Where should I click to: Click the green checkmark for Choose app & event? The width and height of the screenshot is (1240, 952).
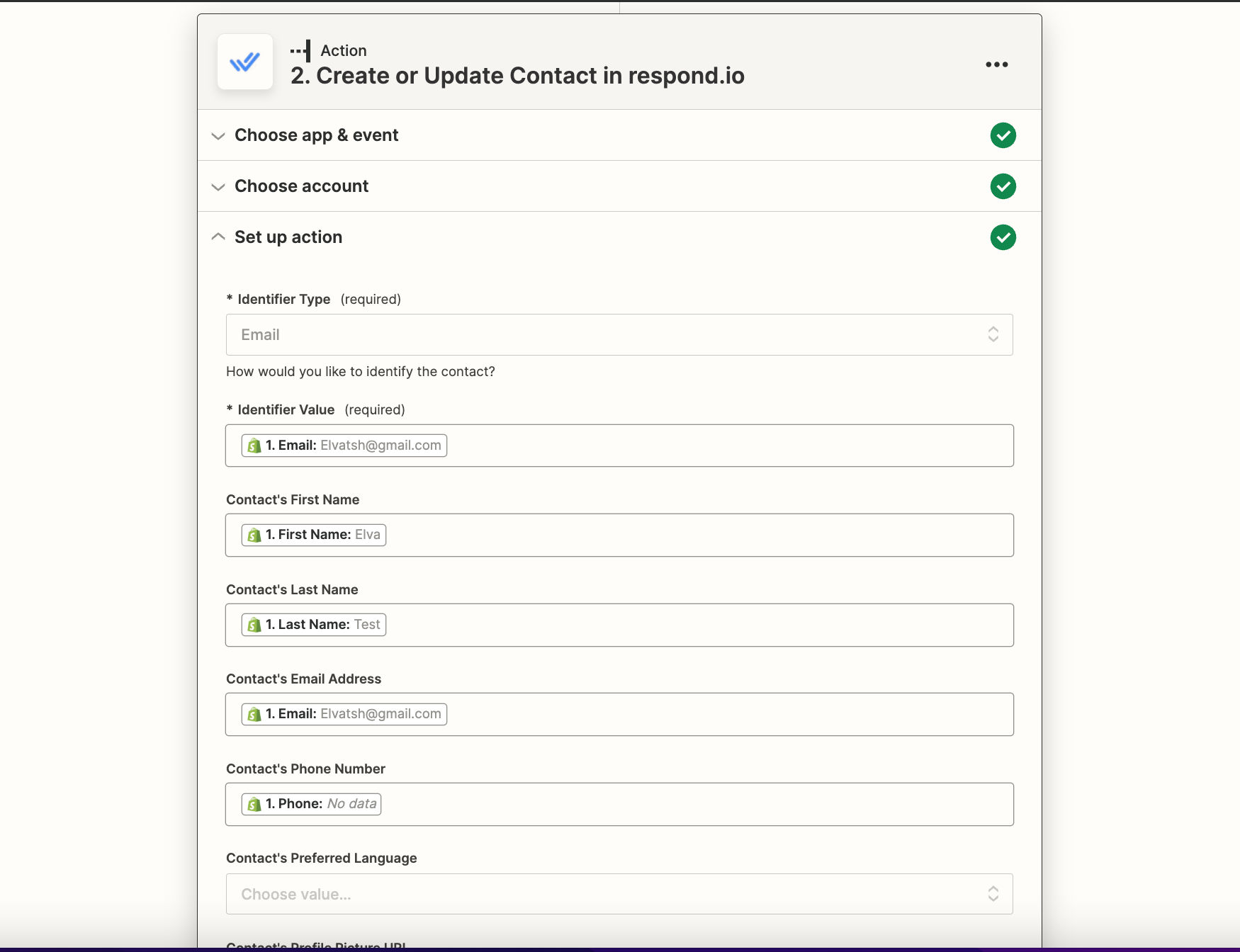tap(1003, 135)
